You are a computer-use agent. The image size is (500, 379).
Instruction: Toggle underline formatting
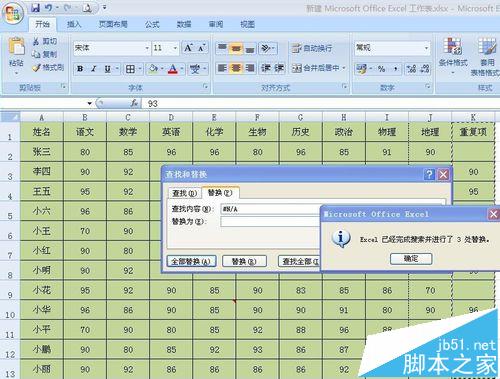click(x=107, y=69)
